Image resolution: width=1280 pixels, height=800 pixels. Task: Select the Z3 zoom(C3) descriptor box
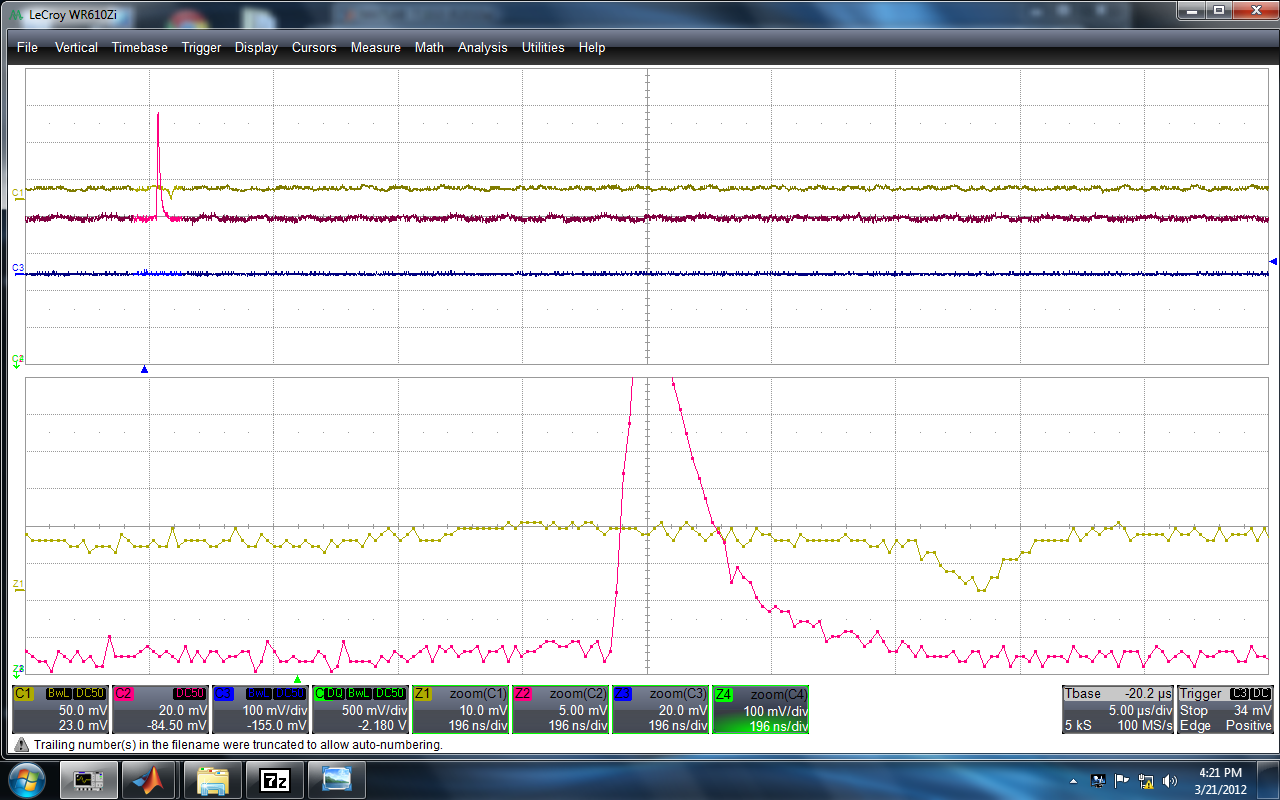coord(660,709)
